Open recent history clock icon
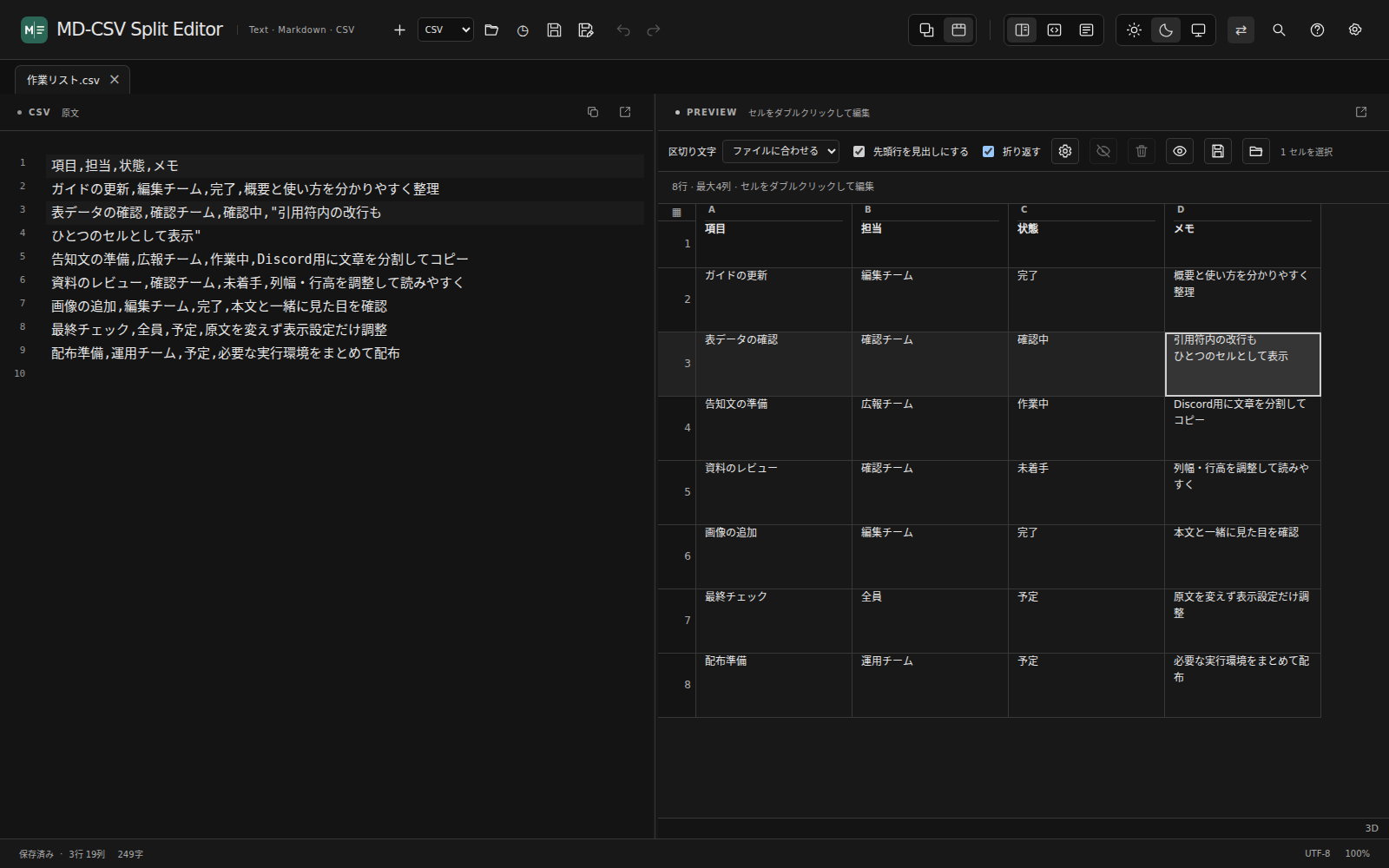The image size is (1389, 868). pos(523,30)
